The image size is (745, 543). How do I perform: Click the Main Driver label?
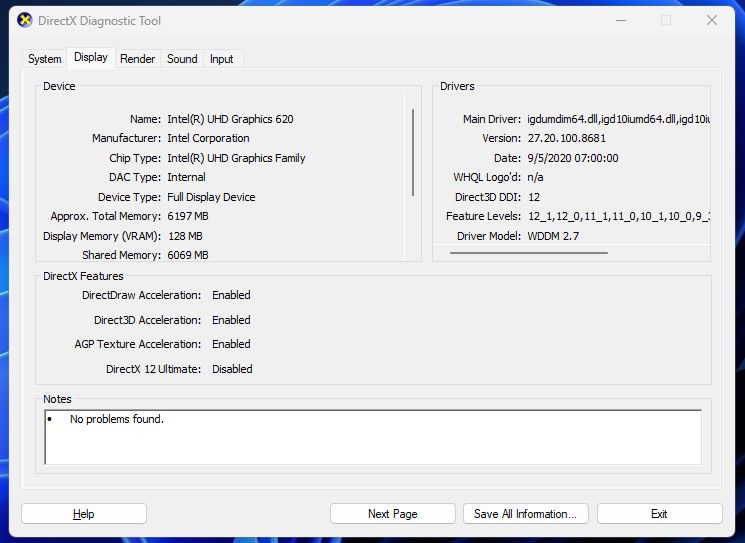(x=492, y=119)
